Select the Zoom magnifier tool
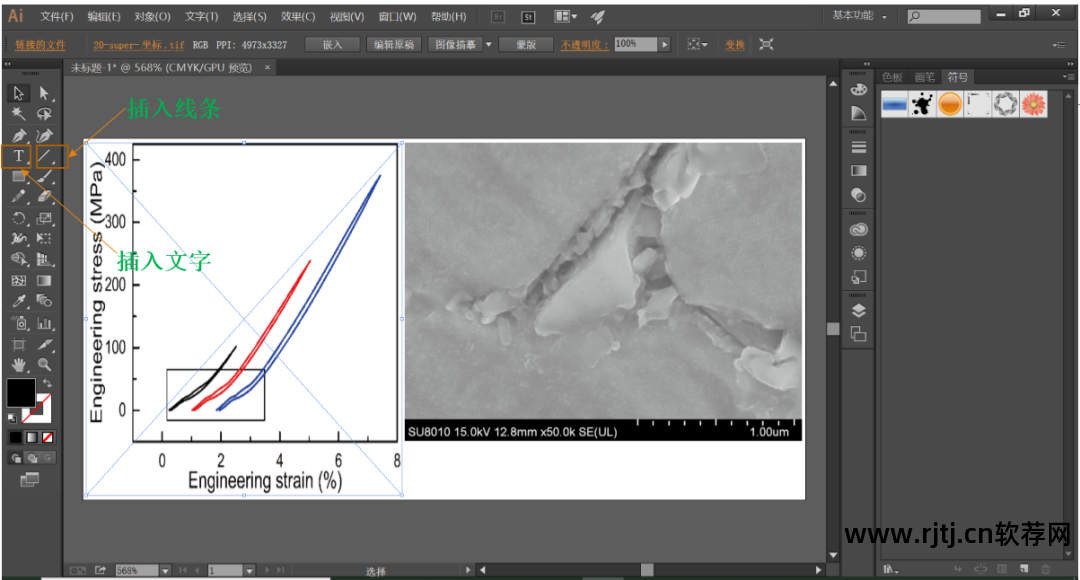This screenshot has width=1080, height=580. pyautogui.click(x=45, y=365)
